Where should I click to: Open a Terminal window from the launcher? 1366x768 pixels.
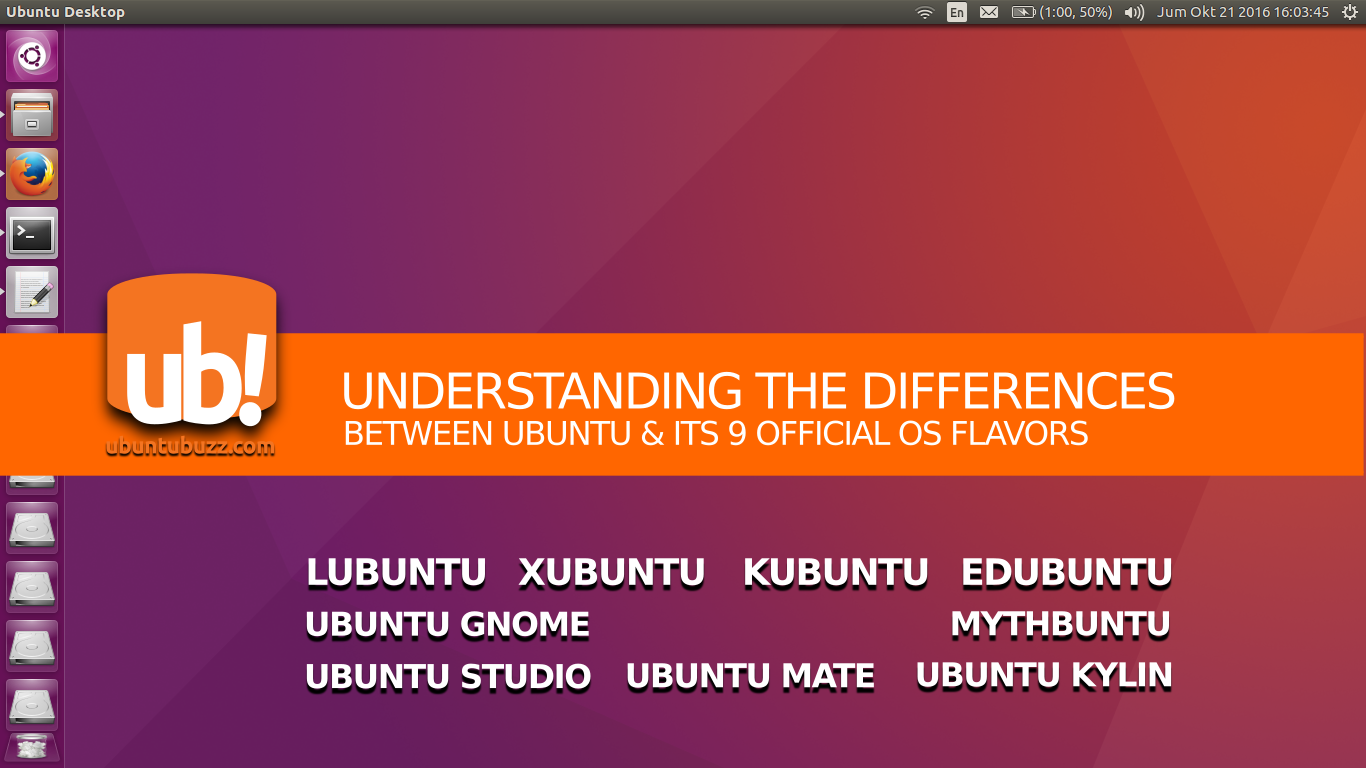pos(32,233)
